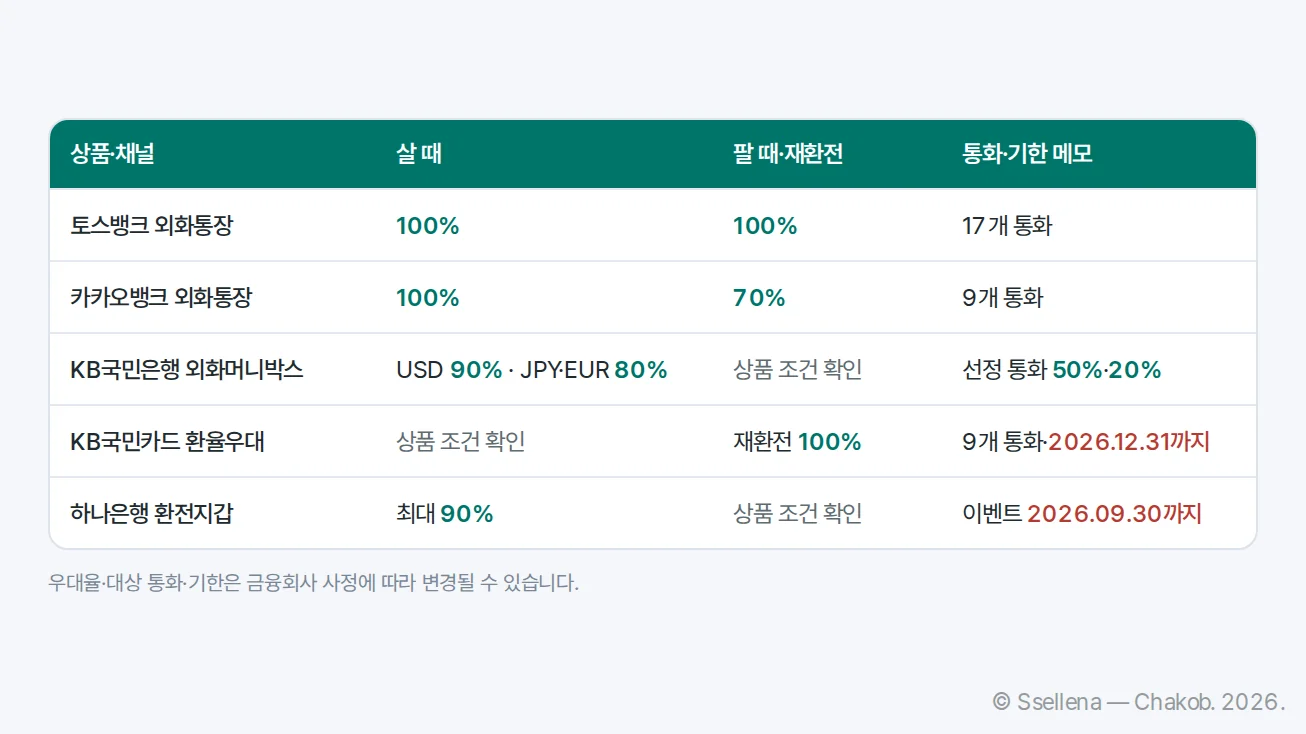The height and width of the screenshot is (734, 1306).
Task: Click 토스뱅크 살 때 100% value
Action: coord(428,226)
